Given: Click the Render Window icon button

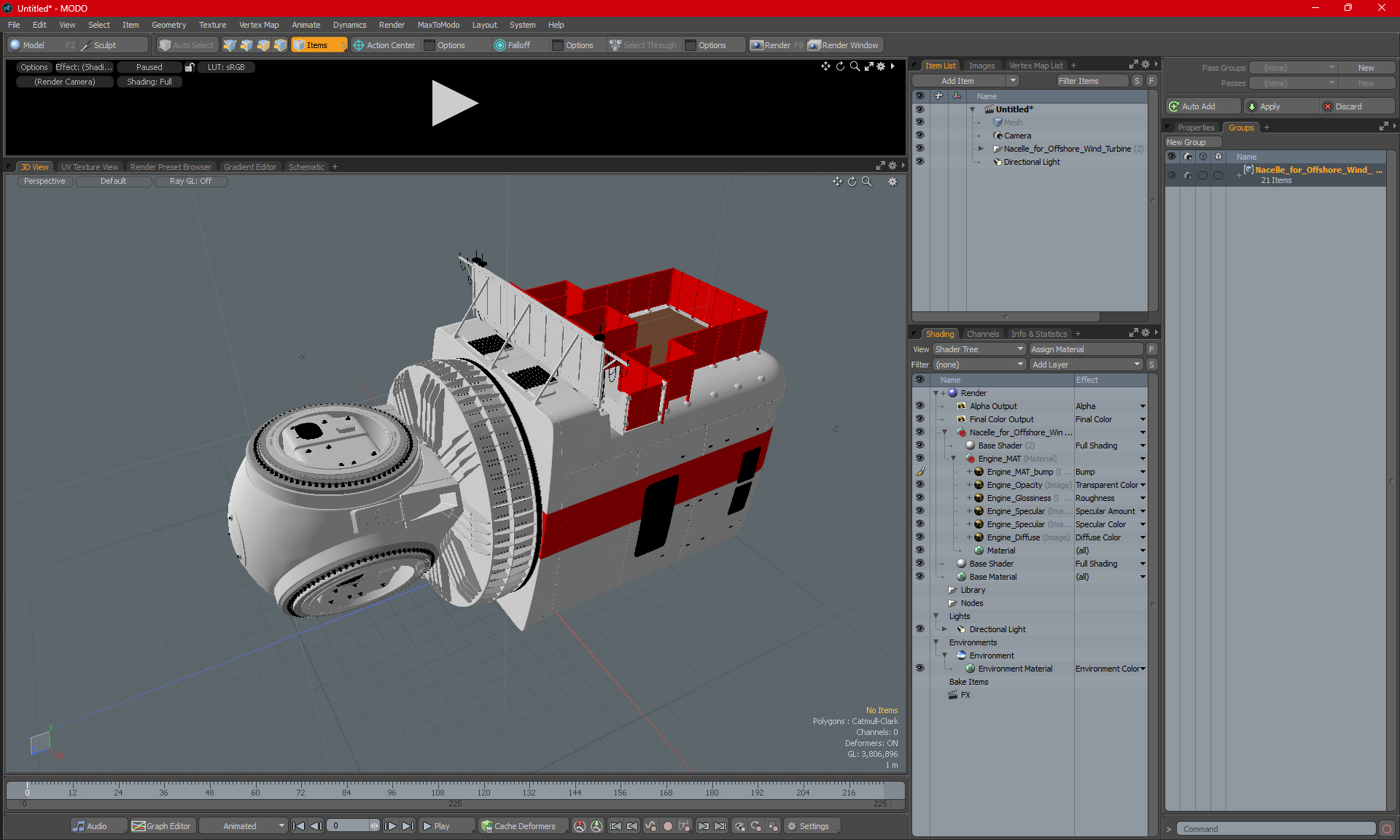Looking at the screenshot, I should 814,45.
